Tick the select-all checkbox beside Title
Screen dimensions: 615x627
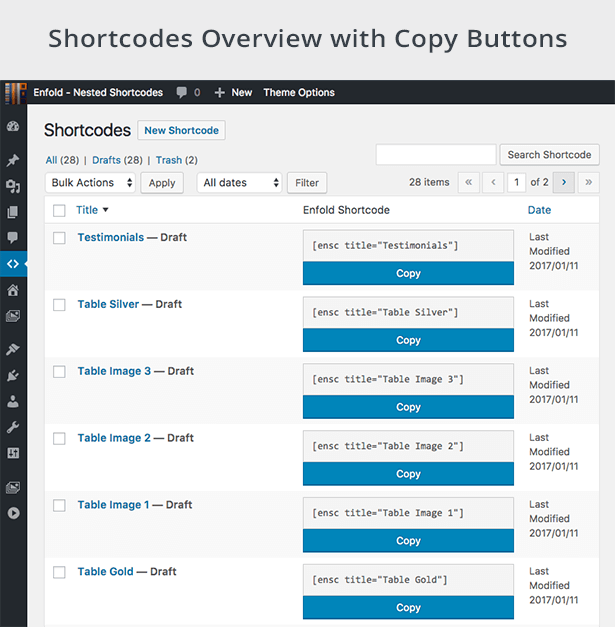tap(59, 210)
